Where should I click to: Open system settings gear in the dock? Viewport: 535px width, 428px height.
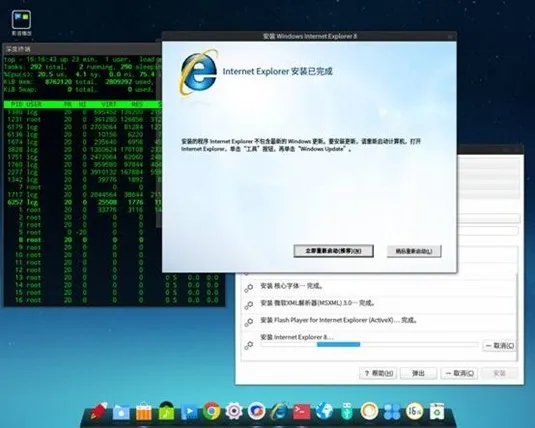pyautogui.click(x=234, y=411)
